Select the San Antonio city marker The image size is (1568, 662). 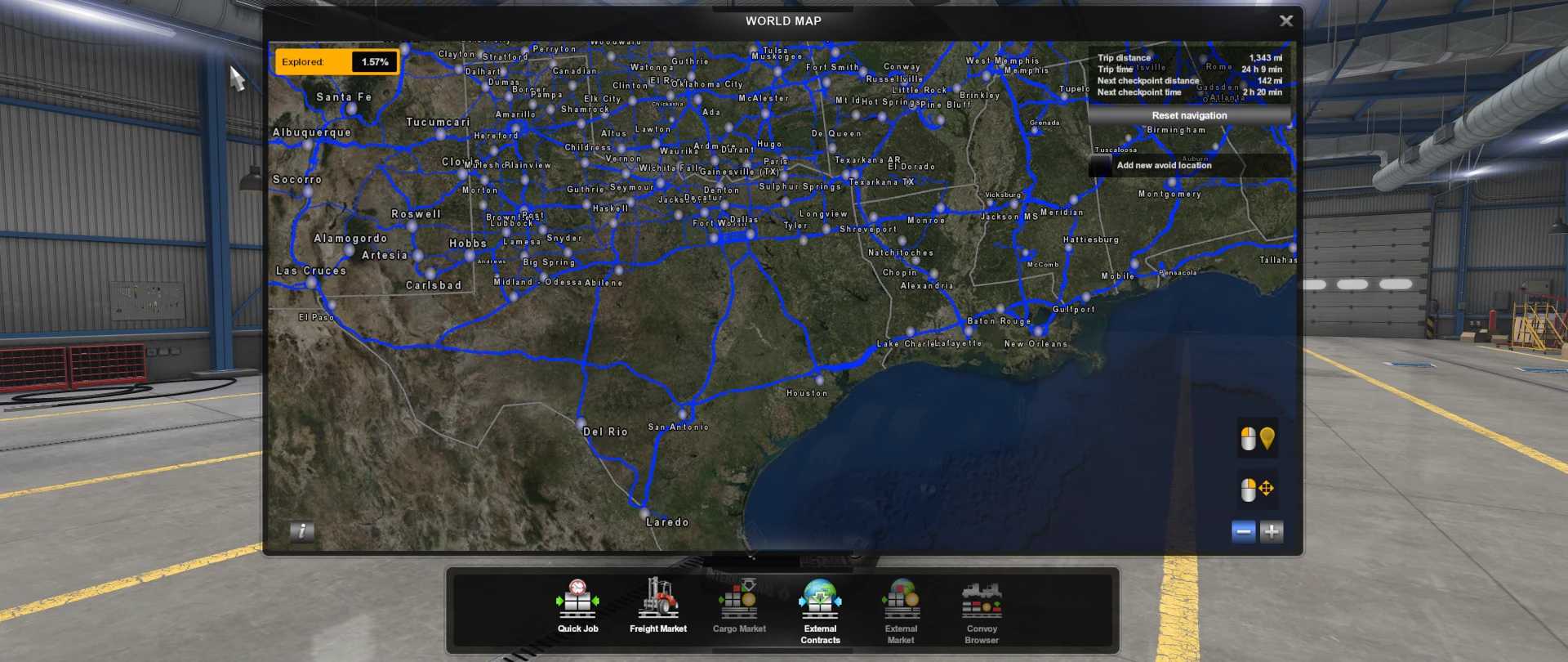click(683, 414)
